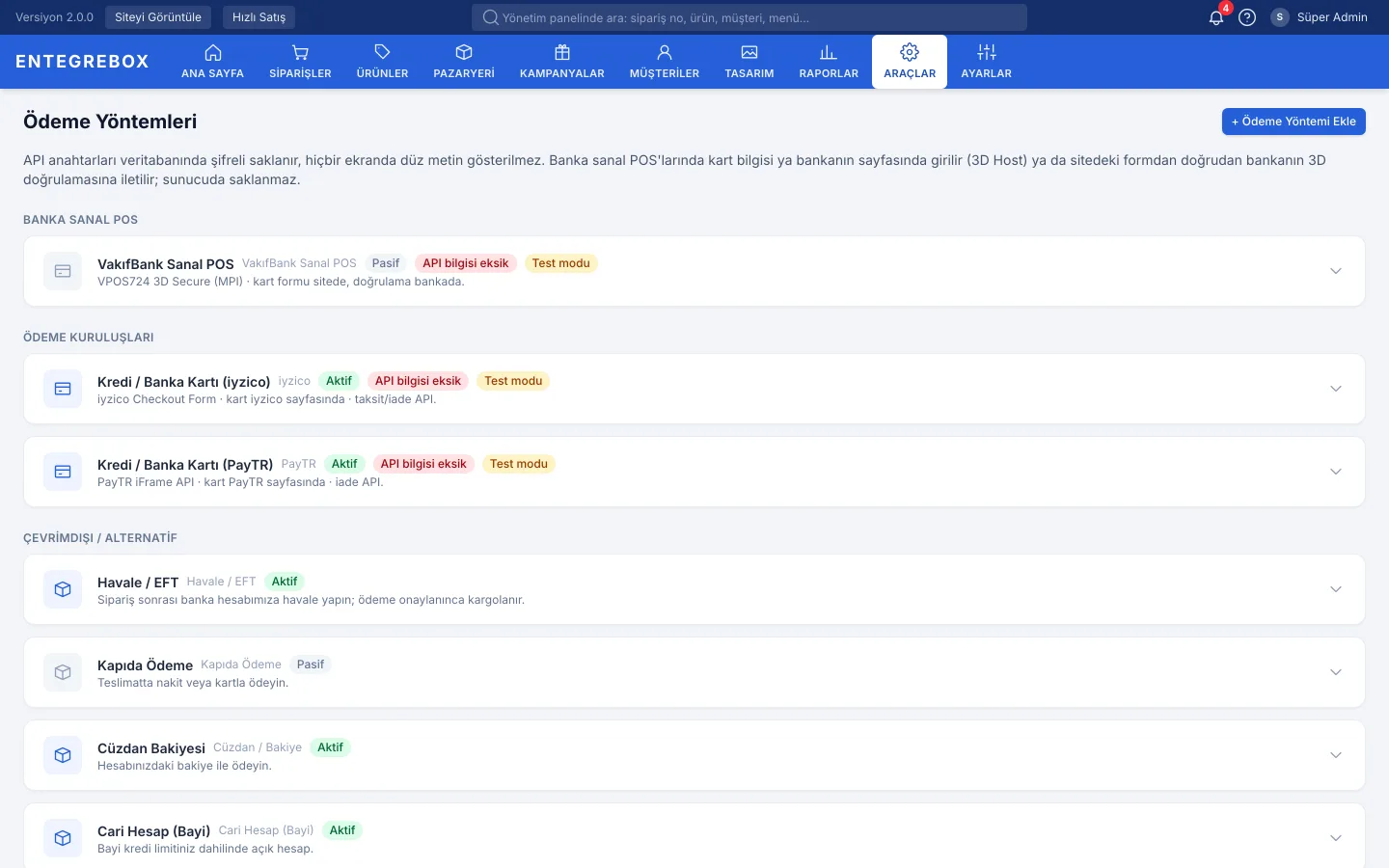This screenshot has height=868, width=1389.
Task: Click the iyzico 'Test modu' badge
Action: point(513,381)
